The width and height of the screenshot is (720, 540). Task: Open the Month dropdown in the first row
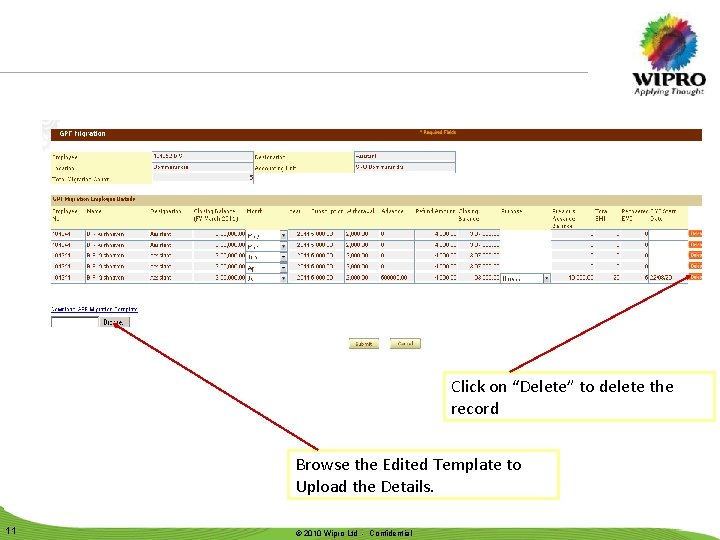[x=266, y=235]
